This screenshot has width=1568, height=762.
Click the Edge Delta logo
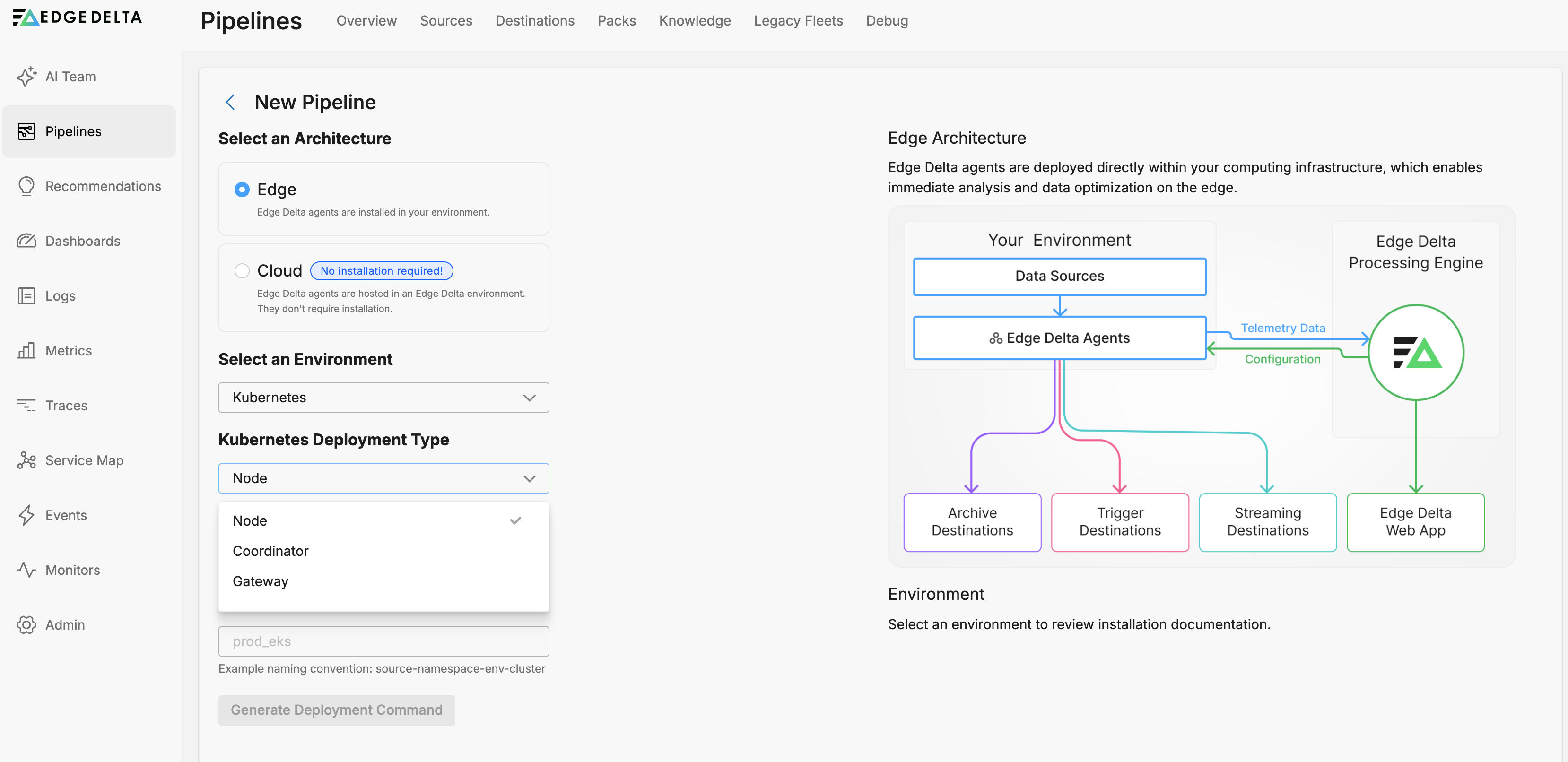coord(77,17)
